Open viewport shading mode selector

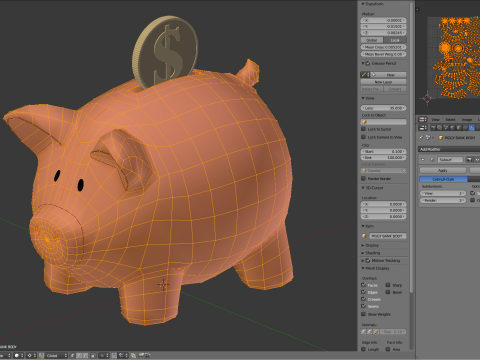[x=19, y=355]
